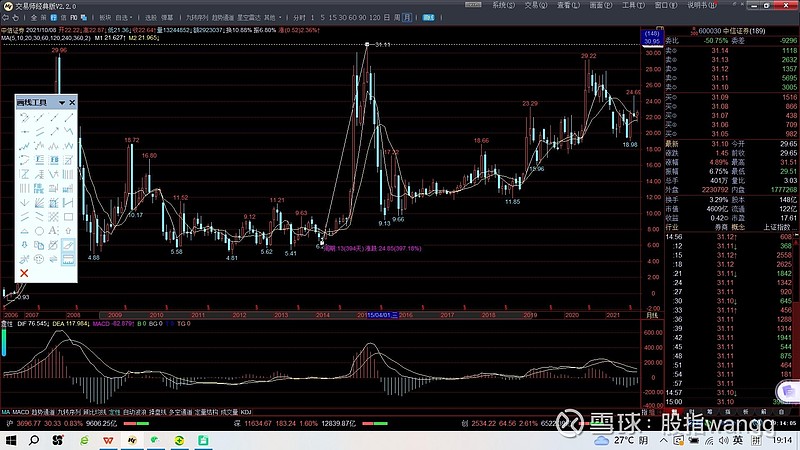Select the text annotation tool
This screenshot has height=450, width=800.
54,231
